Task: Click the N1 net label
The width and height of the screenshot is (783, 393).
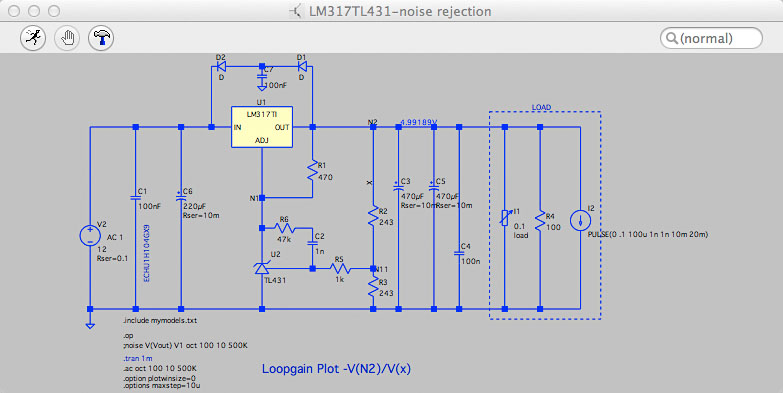Action: (255, 198)
